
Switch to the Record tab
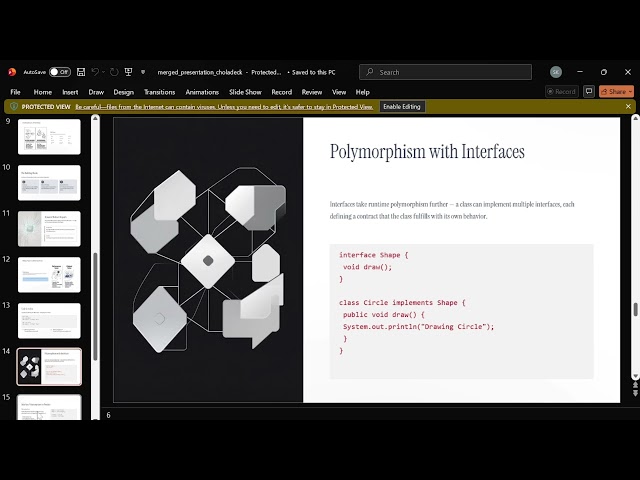click(282, 92)
